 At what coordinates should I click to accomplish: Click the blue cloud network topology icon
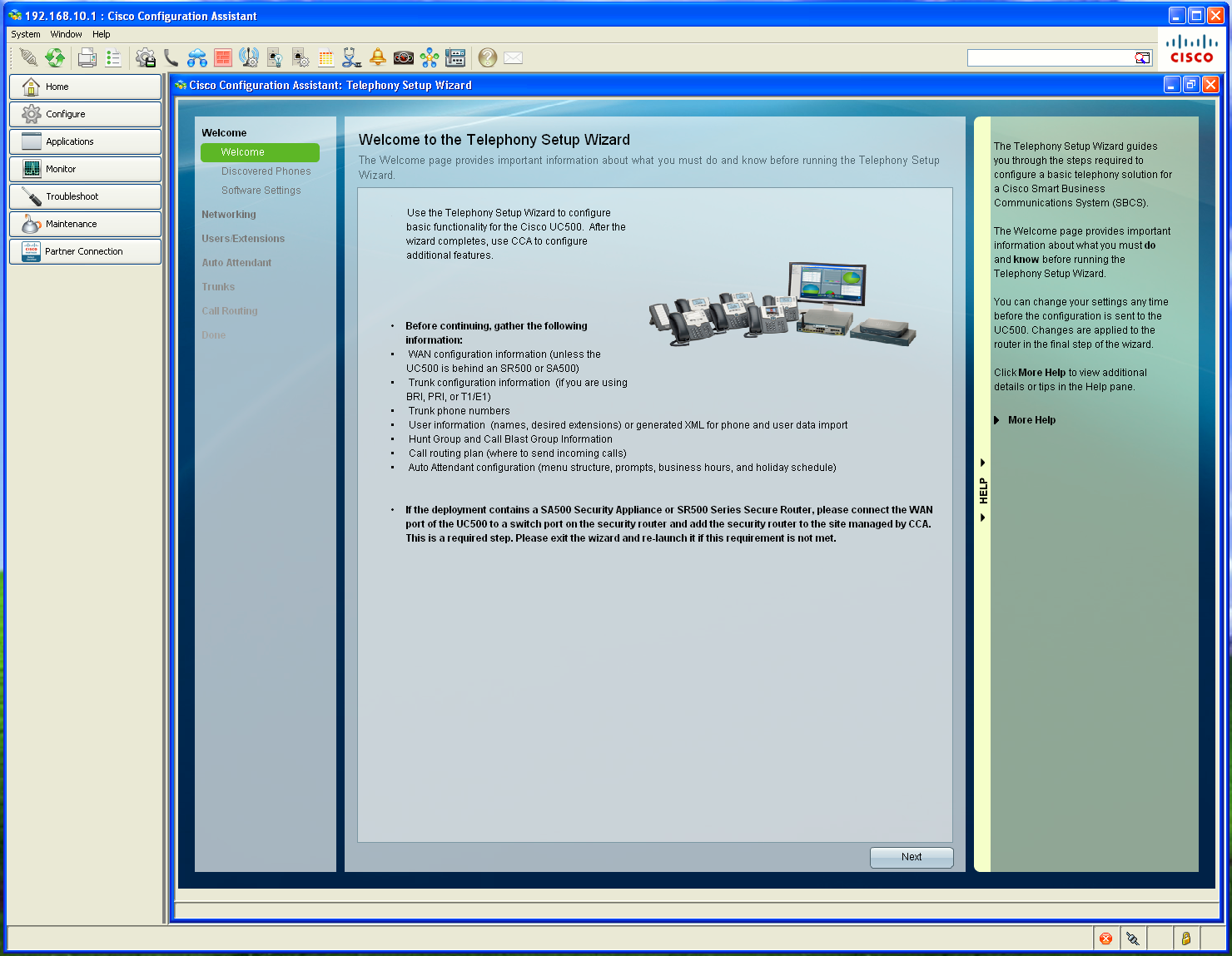(197, 57)
